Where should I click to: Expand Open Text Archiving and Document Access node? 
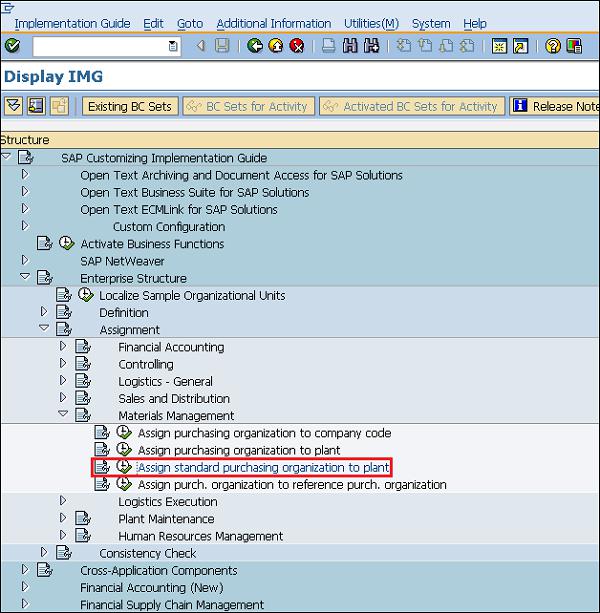(x=25, y=174)
